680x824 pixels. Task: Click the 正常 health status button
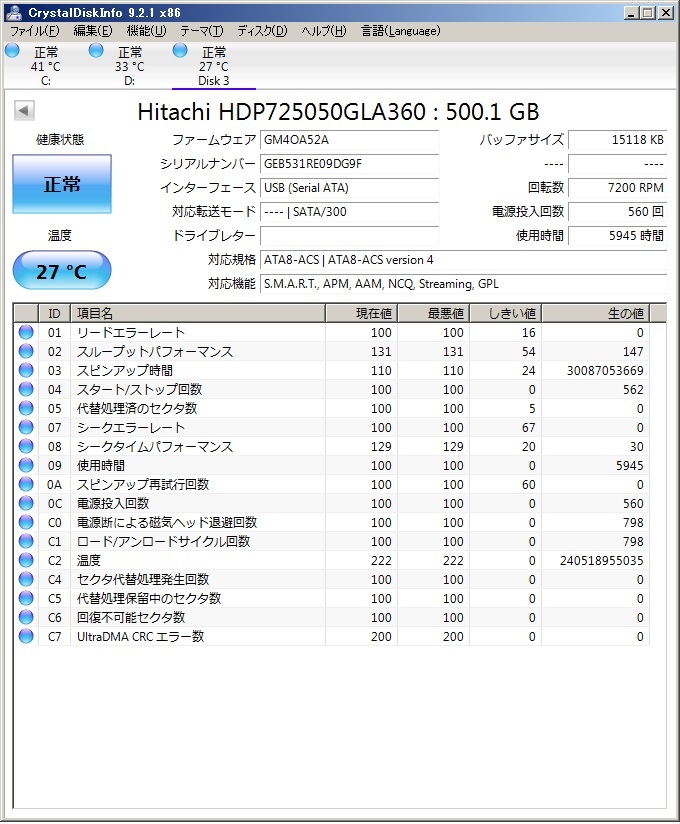click(x=62, y=185)
